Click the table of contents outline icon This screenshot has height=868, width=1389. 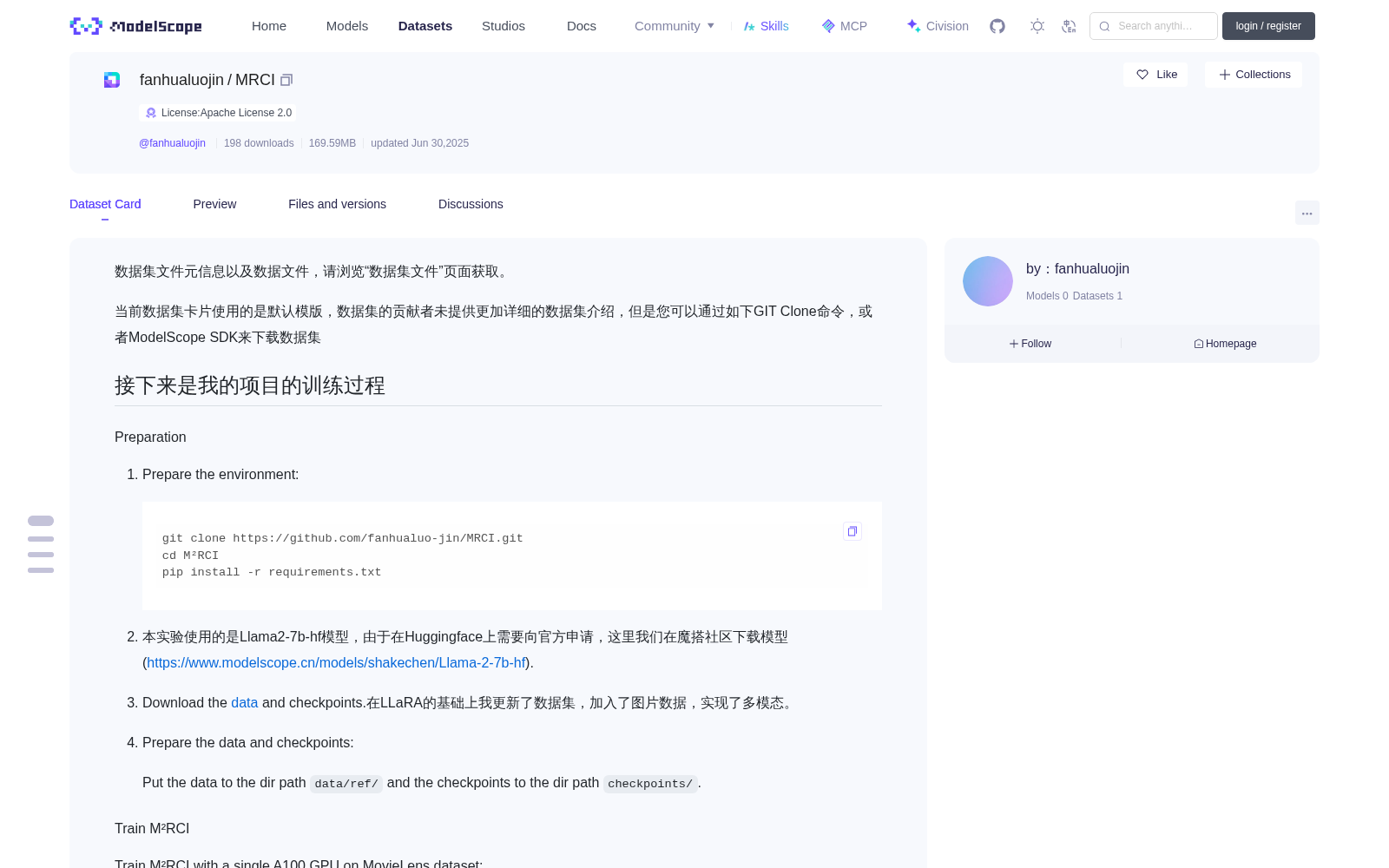pos(41,545)
